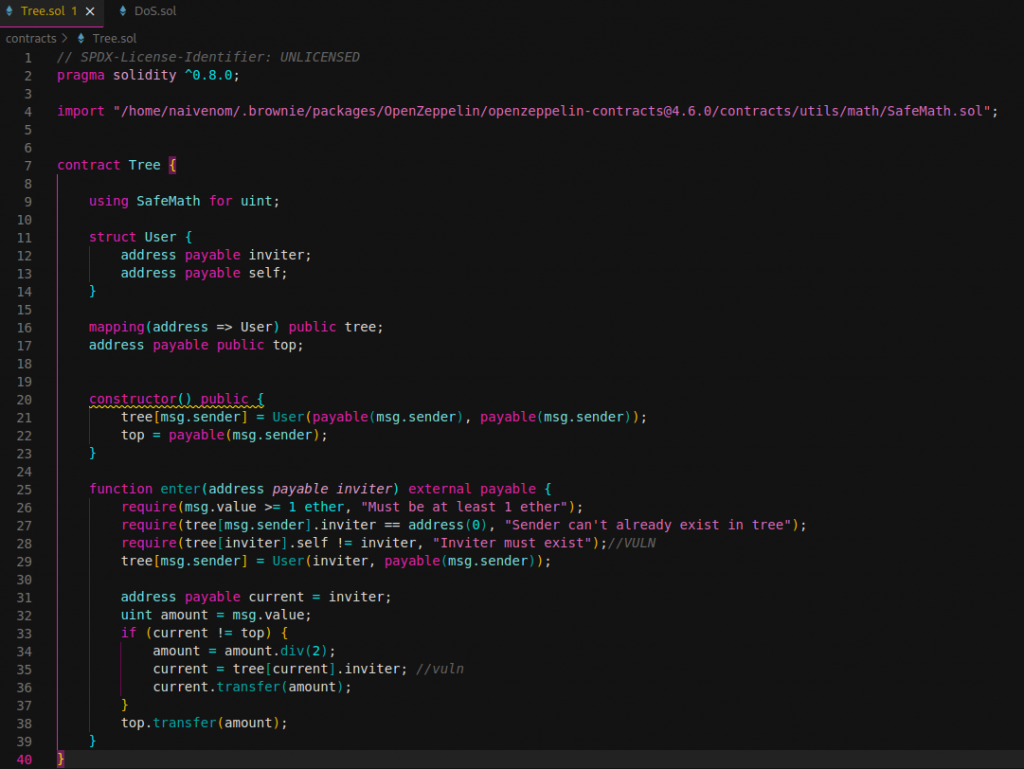Open the Tree.sol breadcrumb dropdown
Screen dimensions: 1024x769
tap(114, 38)
